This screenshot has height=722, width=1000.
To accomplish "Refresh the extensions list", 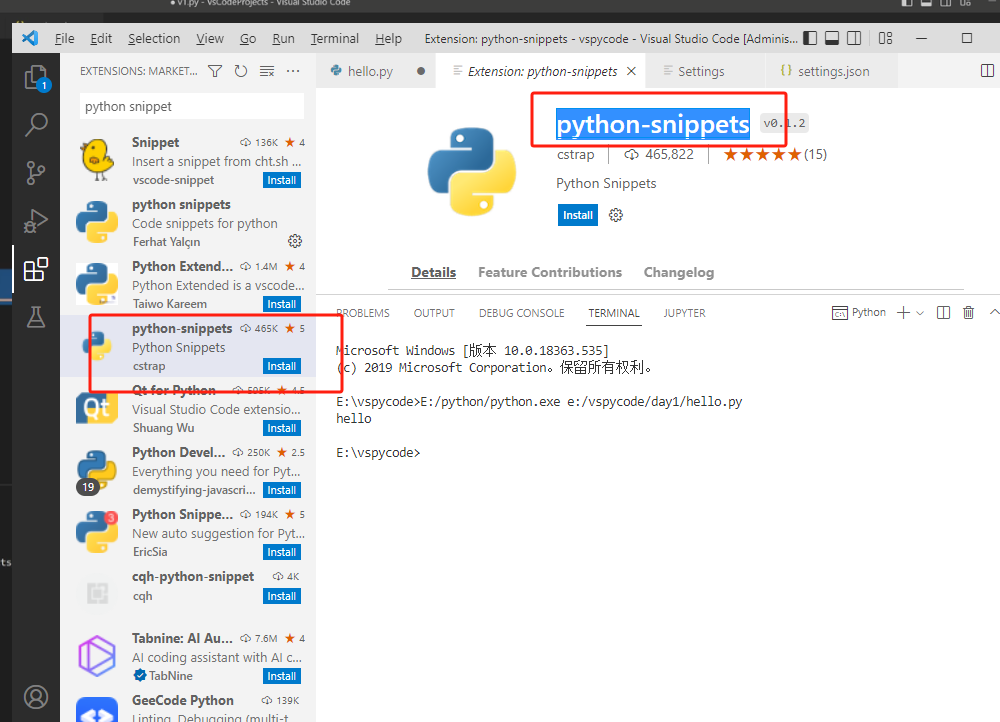I will click(x=240, y=71).
